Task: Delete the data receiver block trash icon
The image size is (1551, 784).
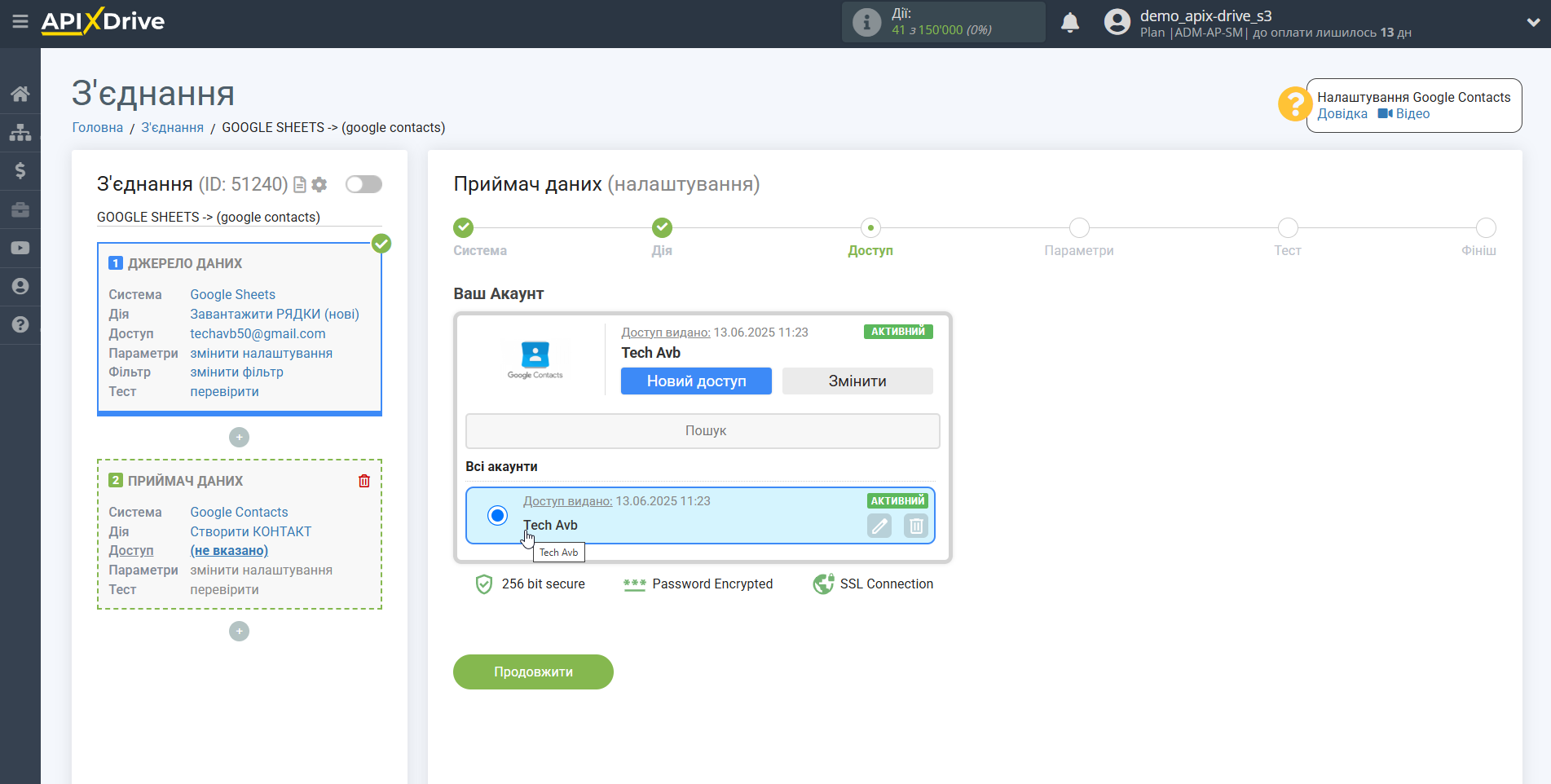Action: point(364,481)
